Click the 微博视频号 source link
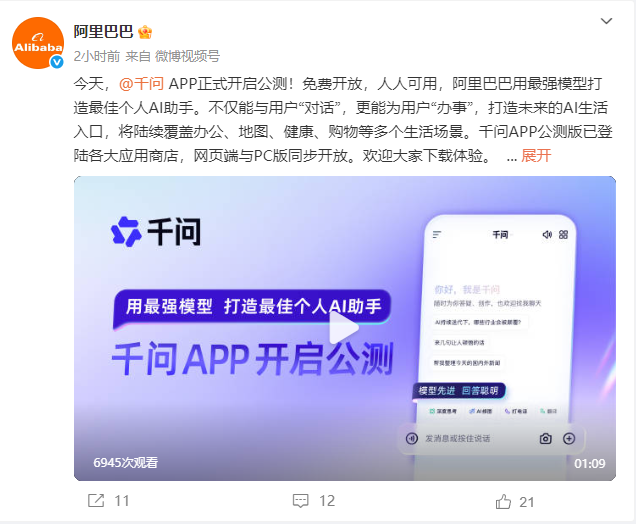Screen dimensions: 636x524 click(x=187, y=56)
